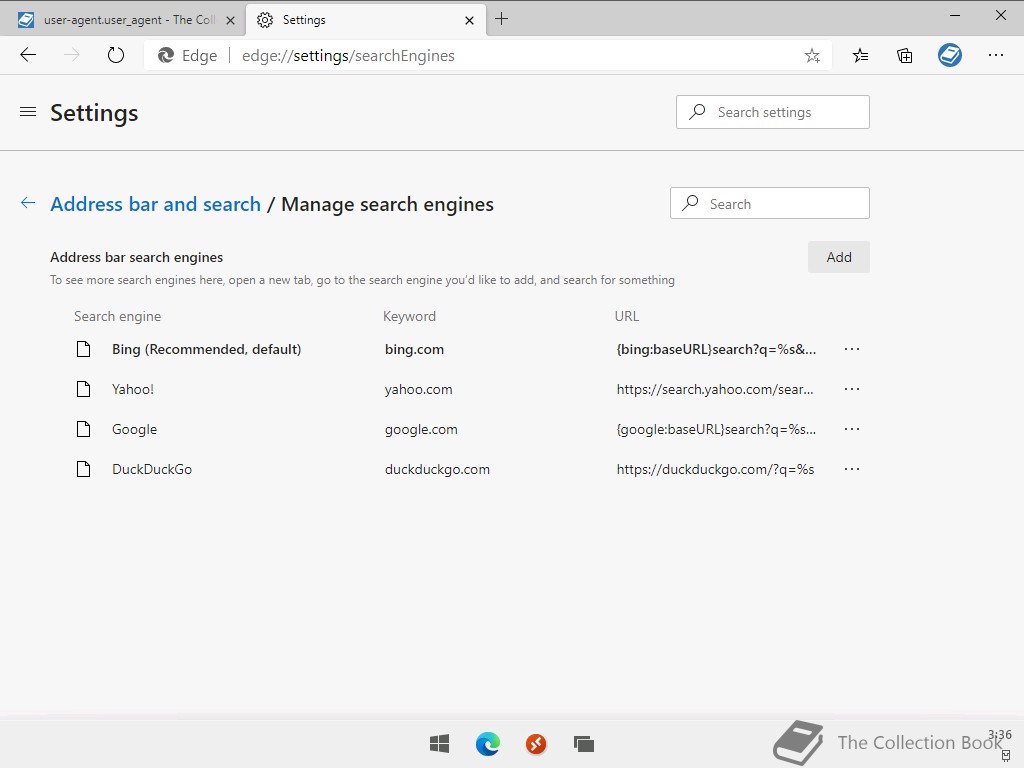Focus the search engines Search box
This screenshot has width=1024, height=768.
(769, 204)
